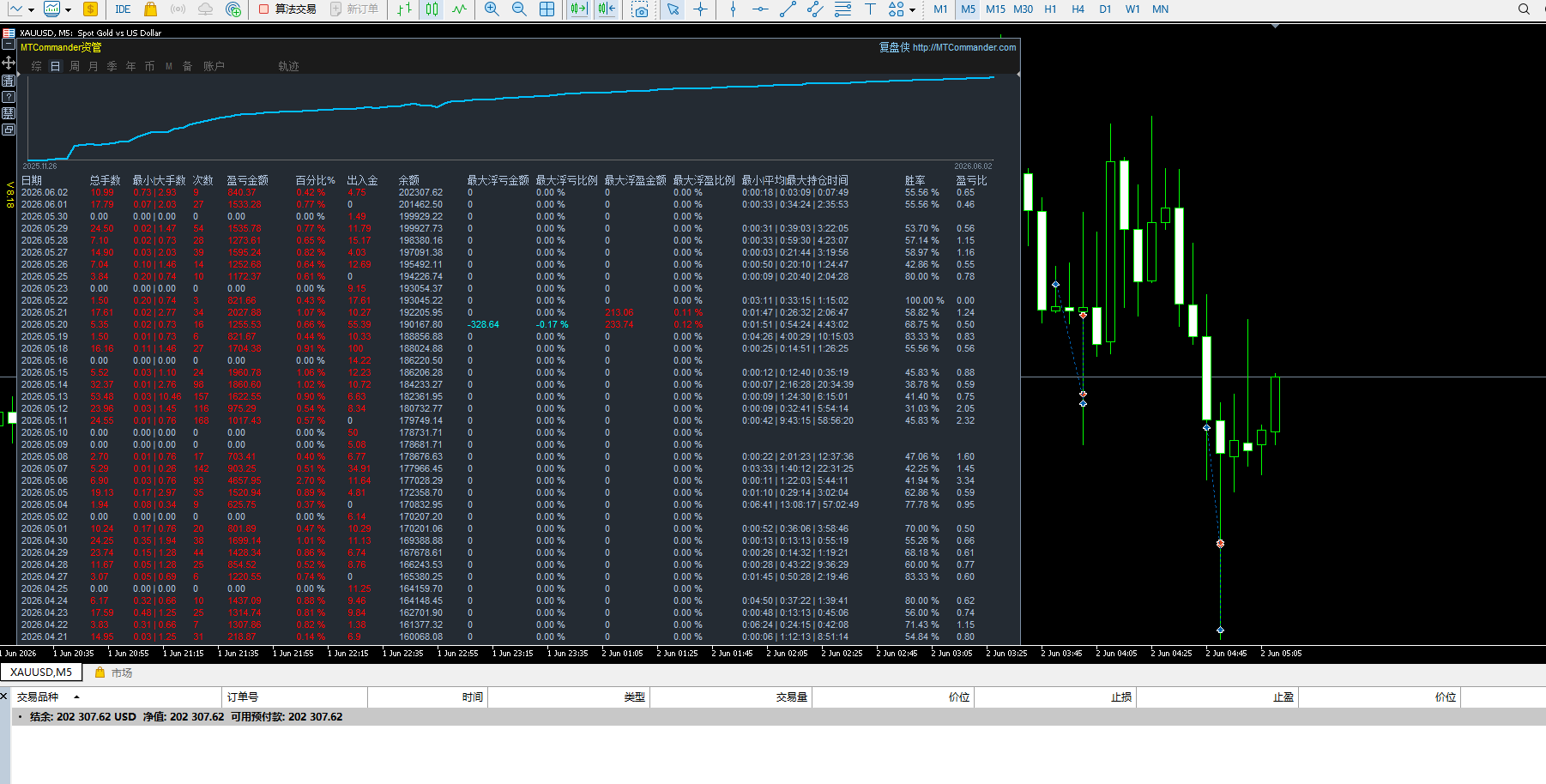Screen dimensions: 1546x784
Task: Select the text label tool
Action: tap(870, 9)
